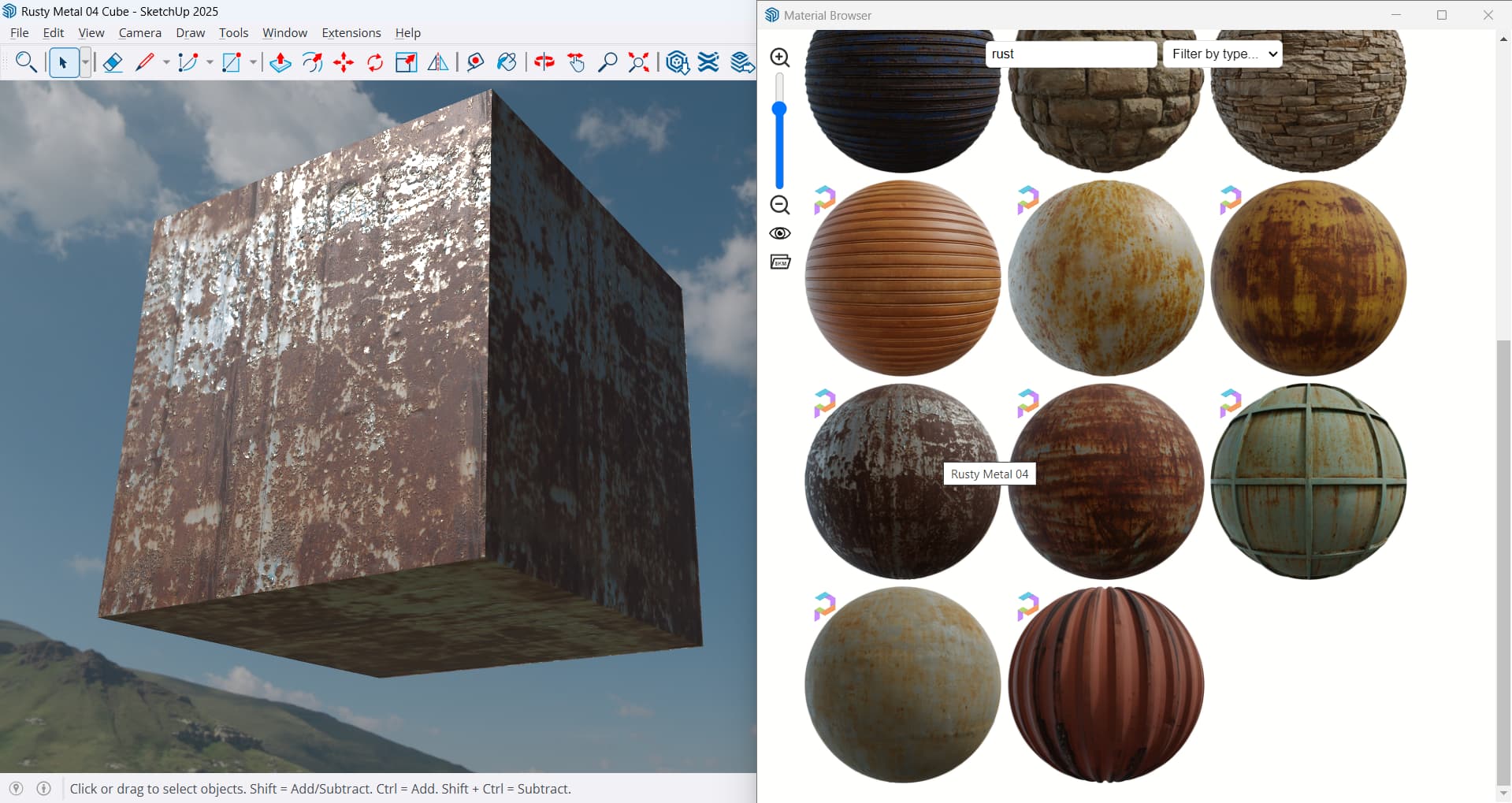
Task: Activate the Orbit camera tool
Action: 544,62
